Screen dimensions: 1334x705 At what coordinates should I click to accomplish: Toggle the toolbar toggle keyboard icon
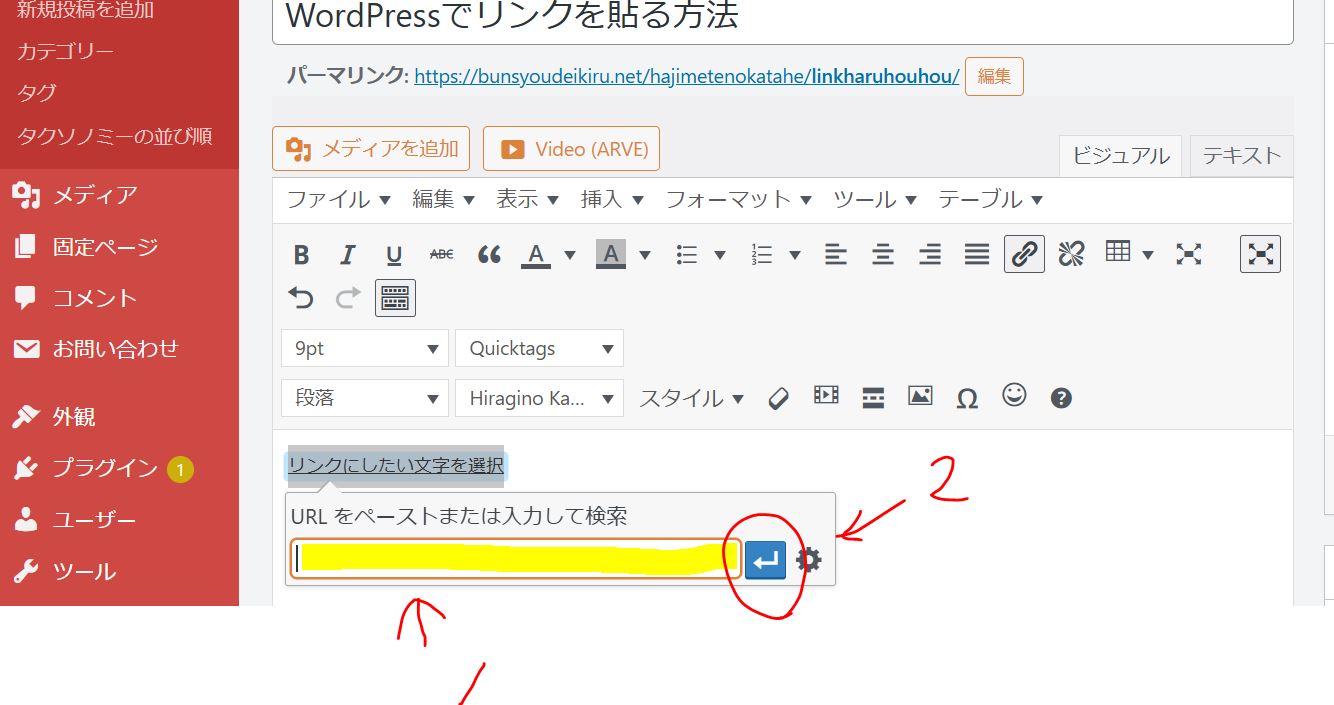395,298
